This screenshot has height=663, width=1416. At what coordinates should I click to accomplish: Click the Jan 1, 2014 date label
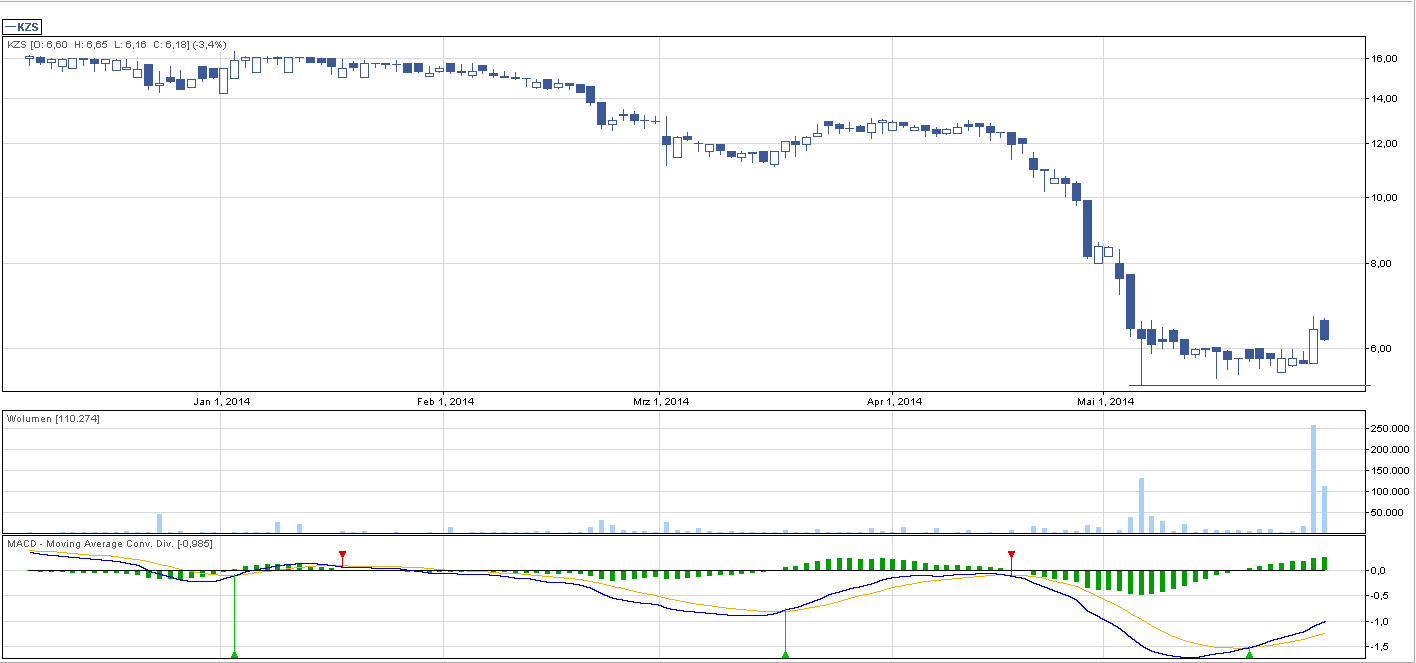pos(221,402)
